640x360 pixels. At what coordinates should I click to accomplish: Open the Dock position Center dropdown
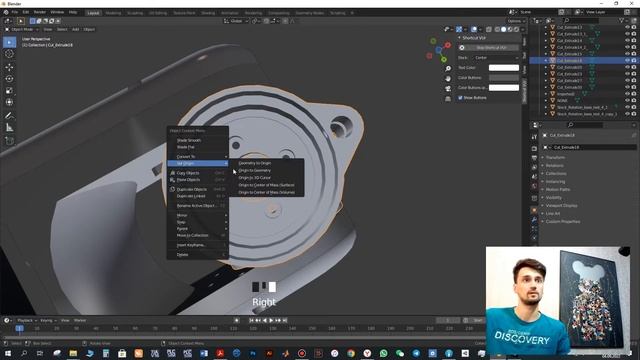pos(496,58)
